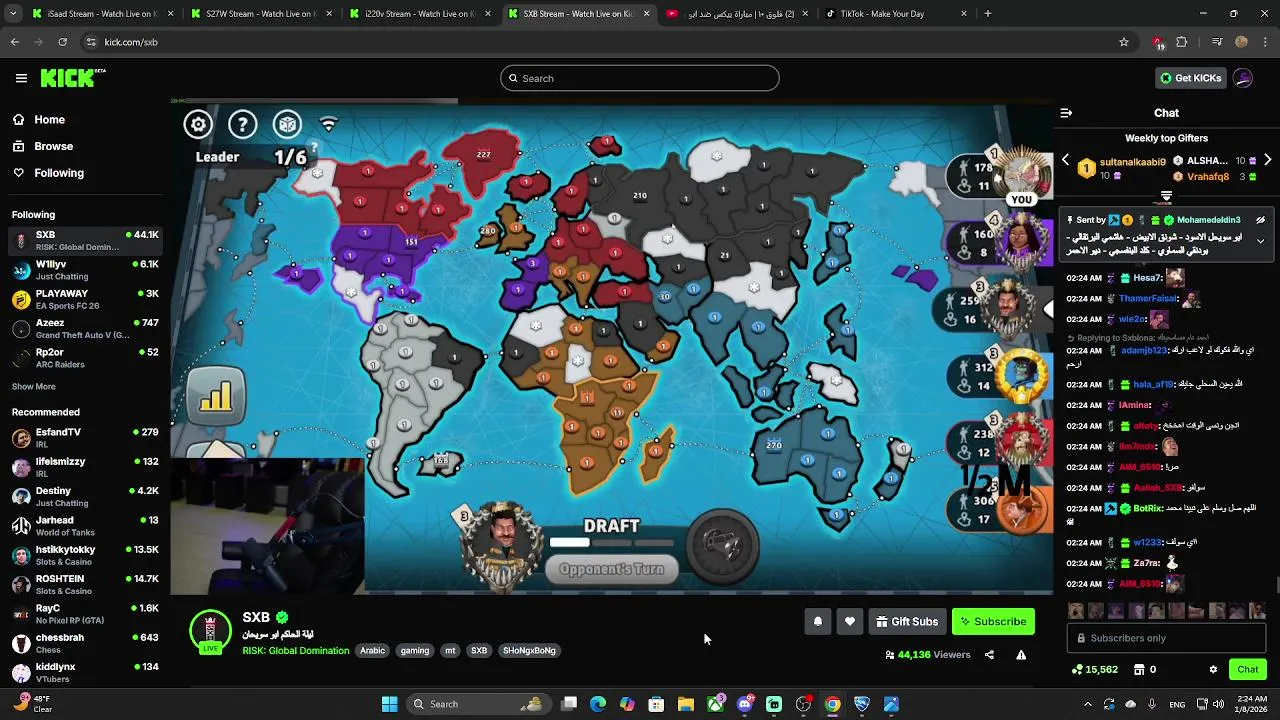Open Azeez channel in Following list
Image resolution: width=1280 pixels, height=720 pixels.
pyautogui.click(x=85, y=328)
